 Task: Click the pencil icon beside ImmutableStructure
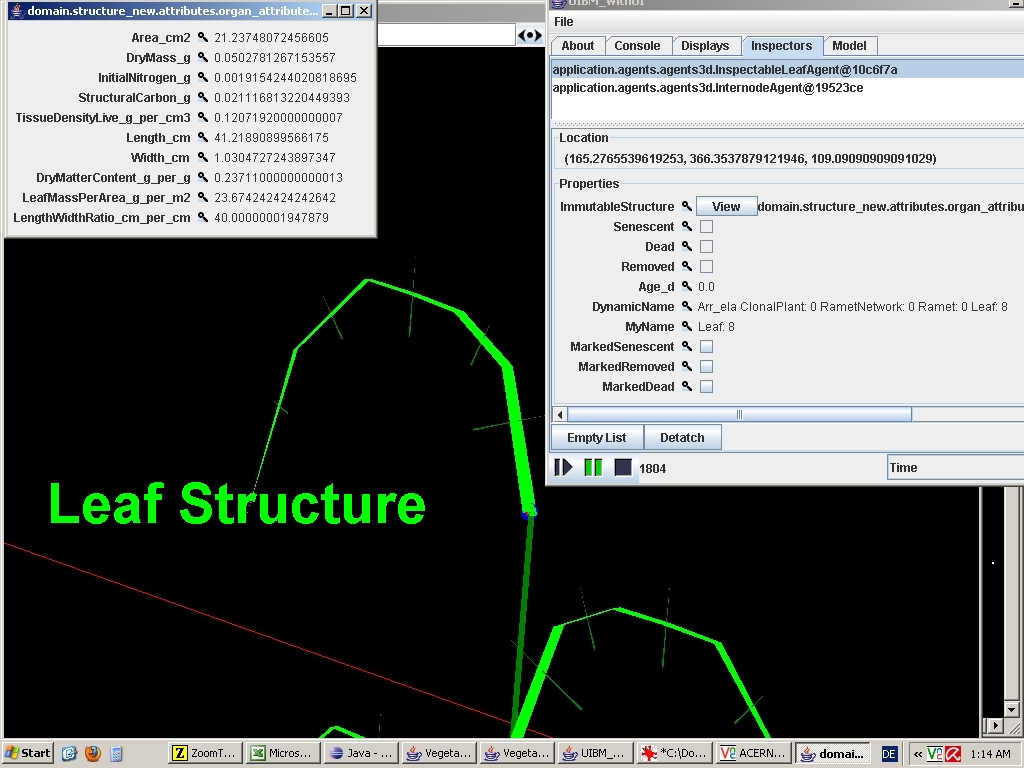click(x=687, y=206)
